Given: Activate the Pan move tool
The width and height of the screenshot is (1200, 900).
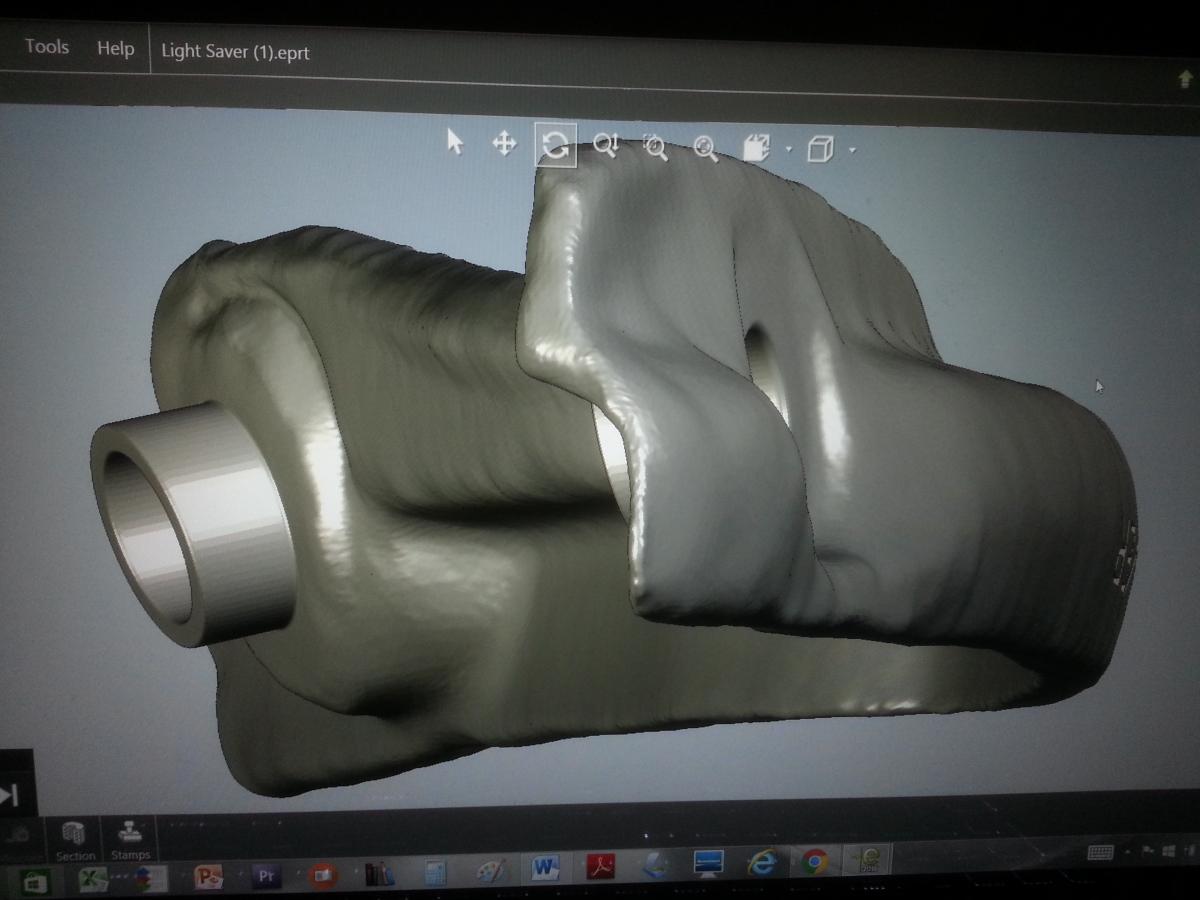Looking at the screenshot, I should [x=504, y=144].
